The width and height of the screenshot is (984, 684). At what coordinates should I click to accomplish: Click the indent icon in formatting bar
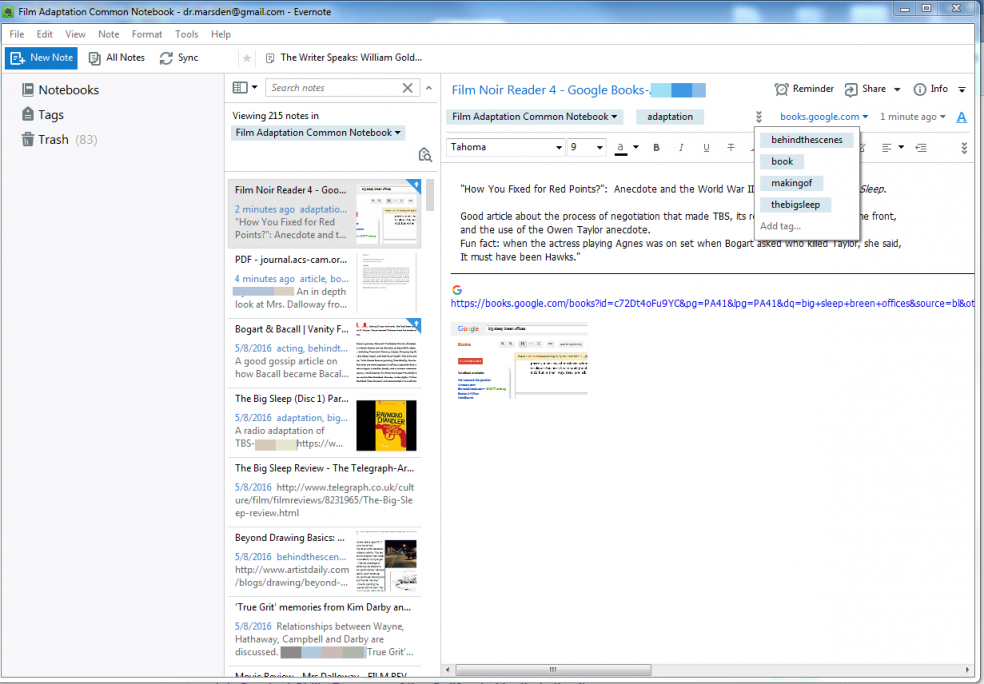921,148
